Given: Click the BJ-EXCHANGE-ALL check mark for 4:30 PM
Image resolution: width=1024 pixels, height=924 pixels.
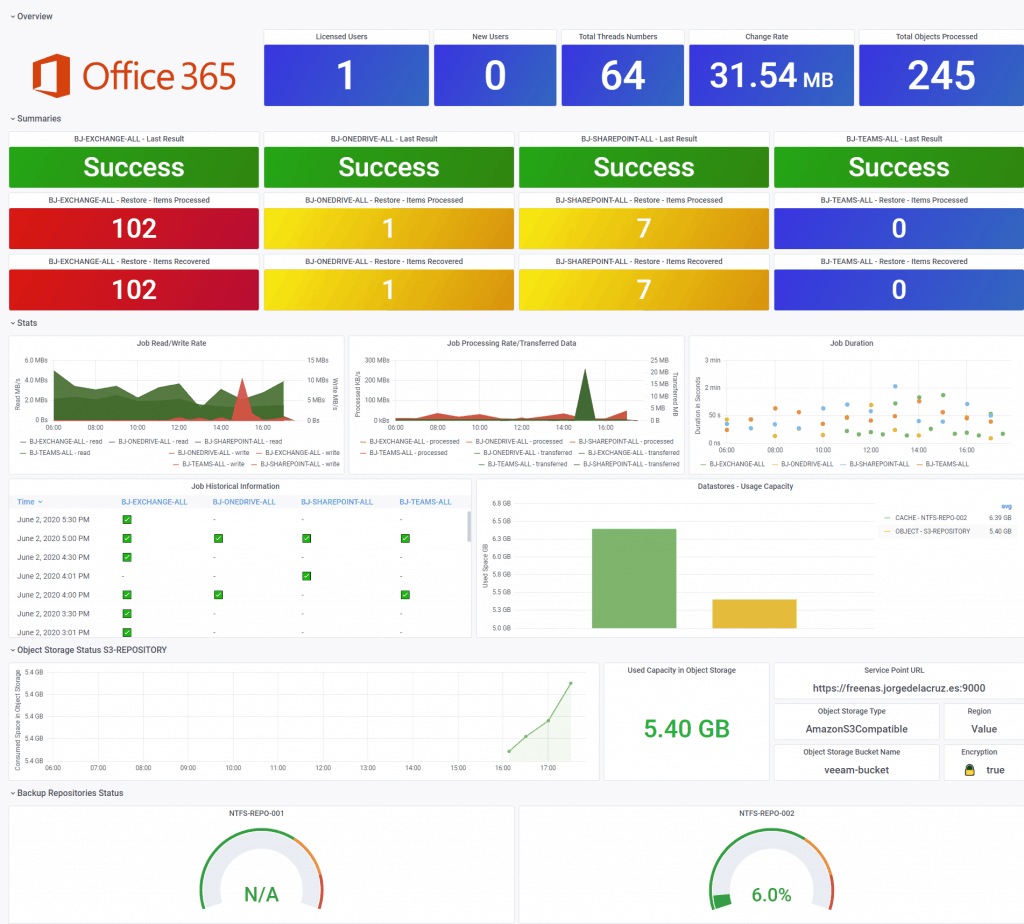Looking at the screenshot, I should [x=127, y=558].
